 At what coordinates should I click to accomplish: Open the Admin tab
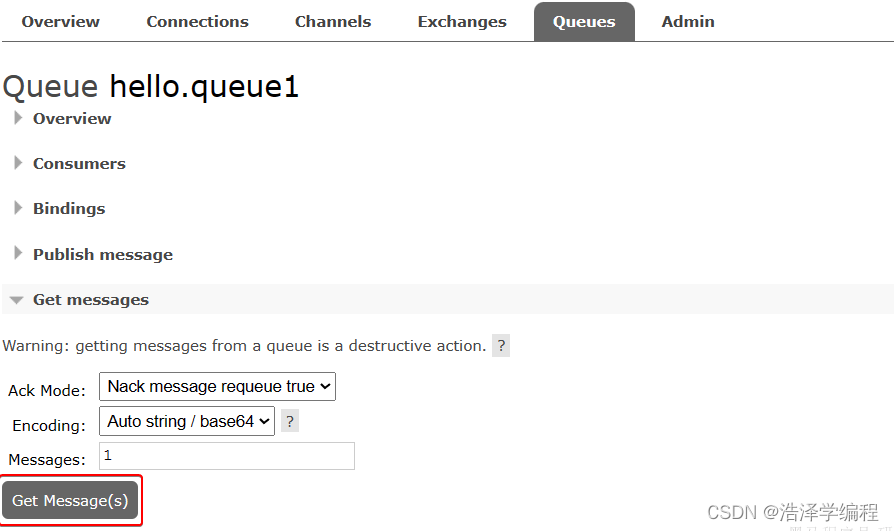pyautogui.click(x=688, y=22)
